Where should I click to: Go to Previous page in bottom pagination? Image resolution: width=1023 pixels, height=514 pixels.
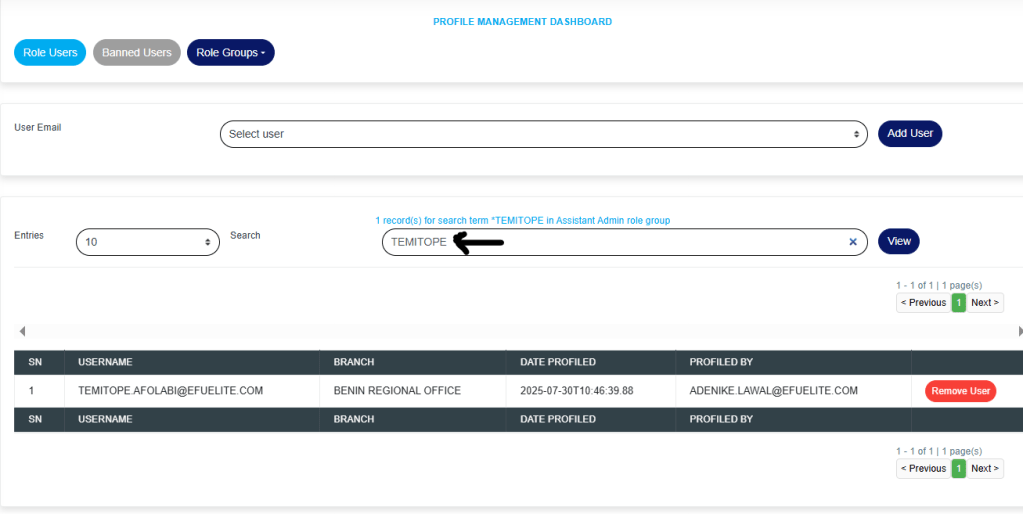coord(923,468)
